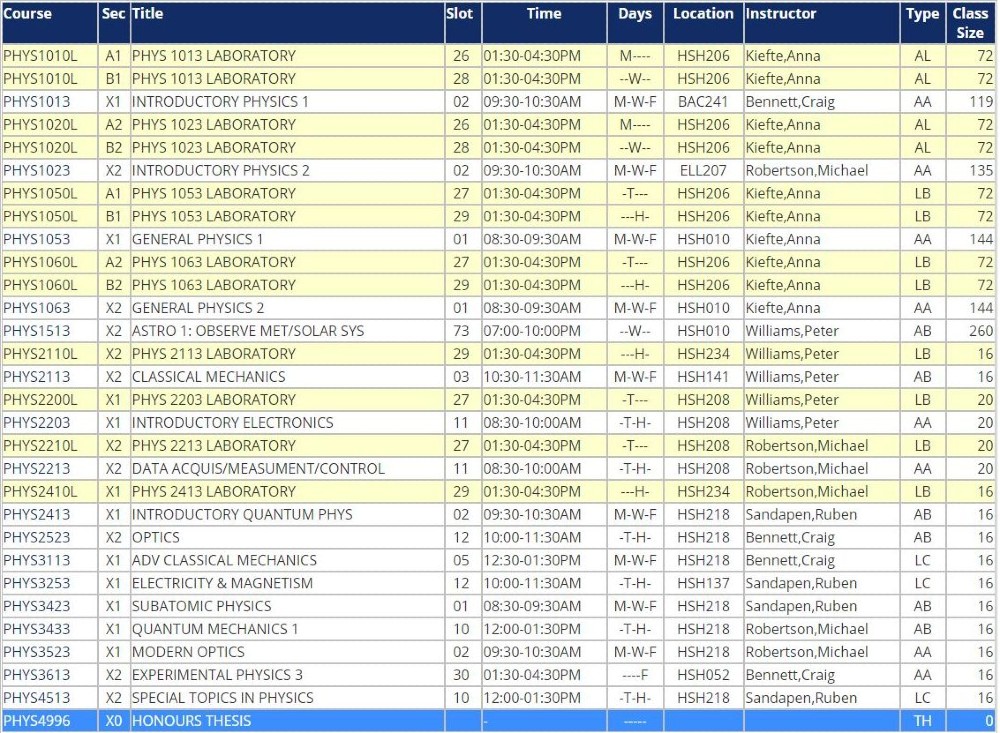
Task: Select the PHYS 2113 LABORATORY title
Action: 214,354
